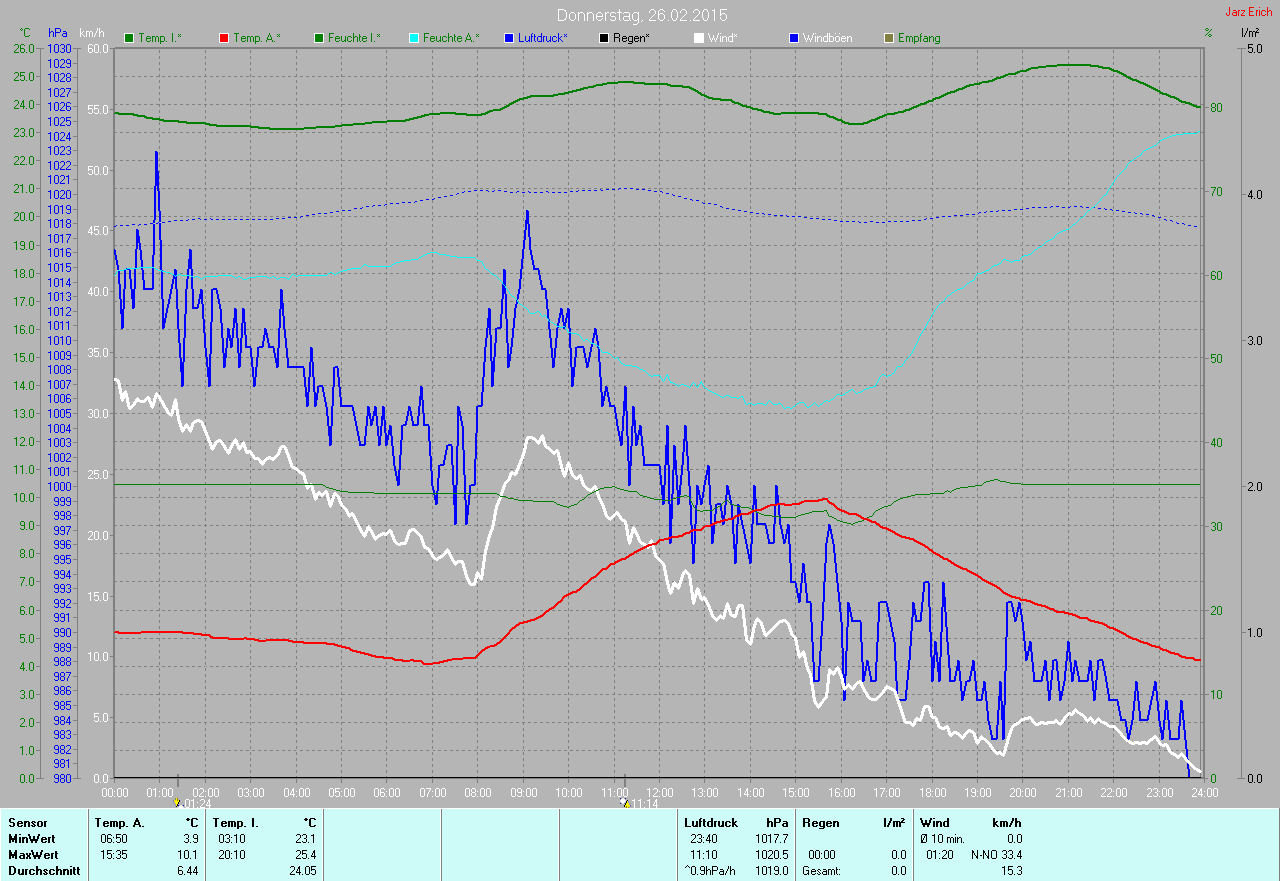
Task: Click the Empfang legend color square
Action: 888,38
